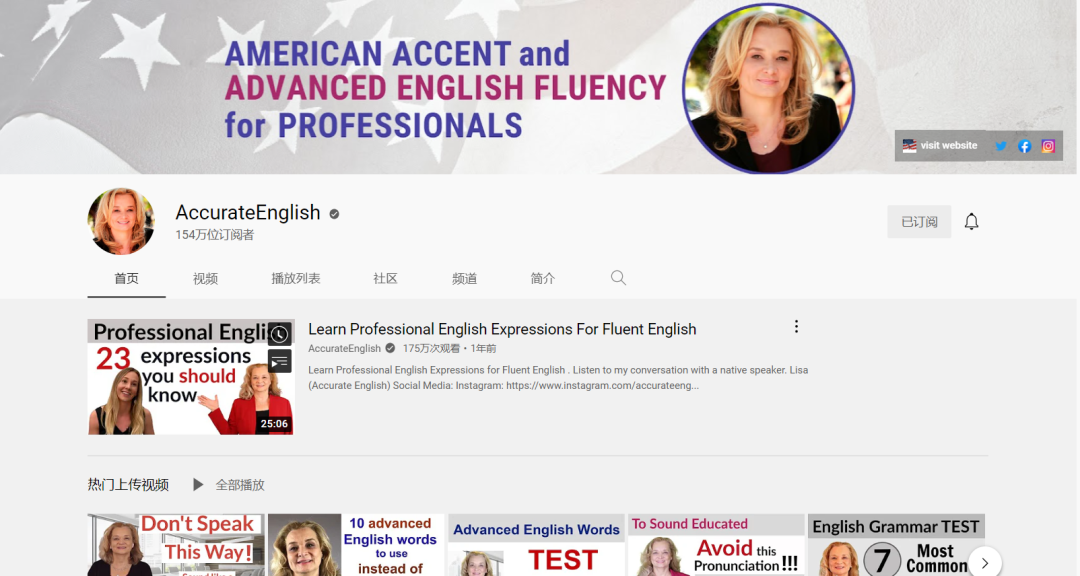Play the Professional English 23 expressions thumbnail
Image resolution: width=1080 pixels, height=576 pixels.
point(191,377)
